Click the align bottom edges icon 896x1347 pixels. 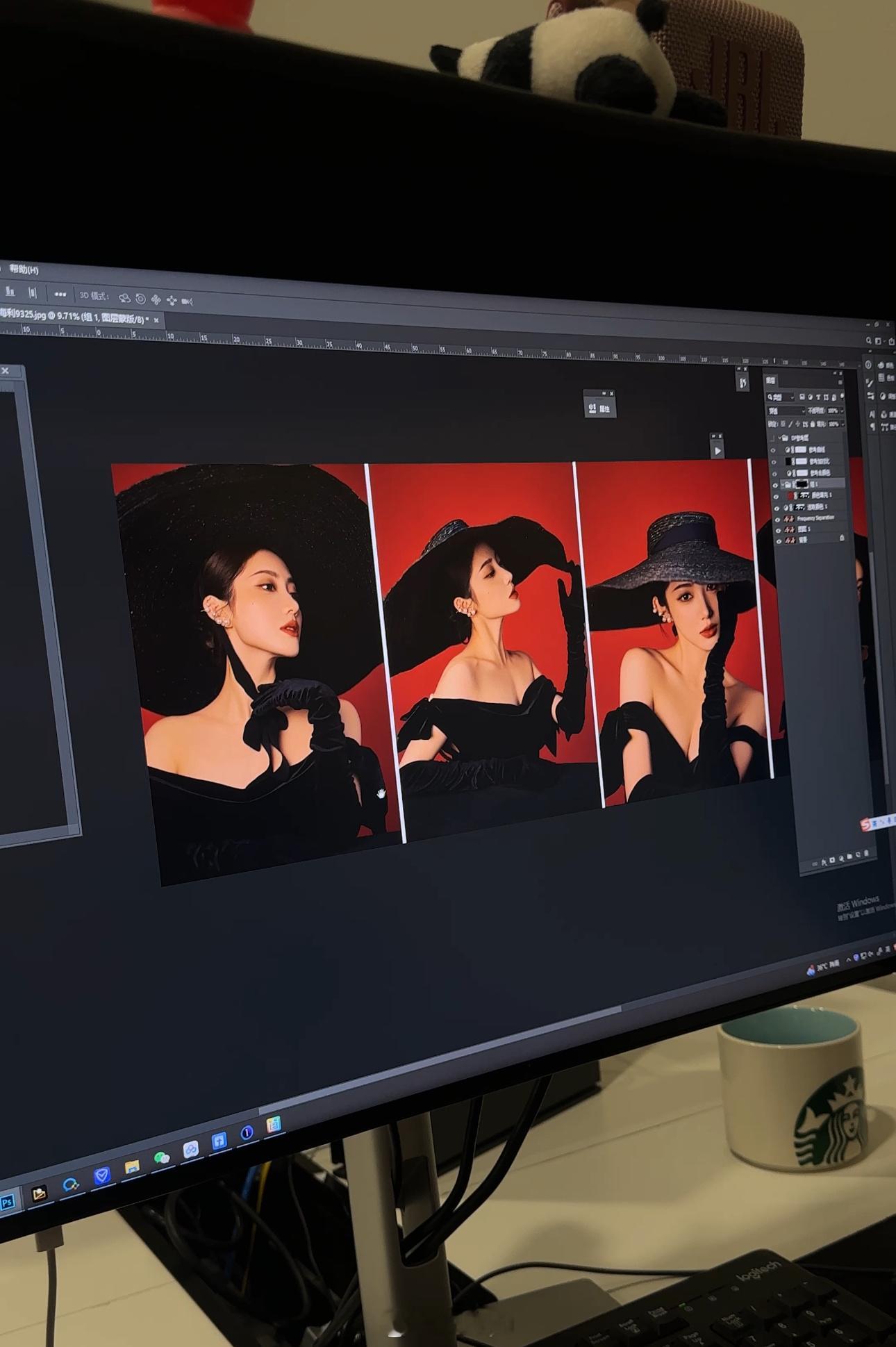(10, 292)
